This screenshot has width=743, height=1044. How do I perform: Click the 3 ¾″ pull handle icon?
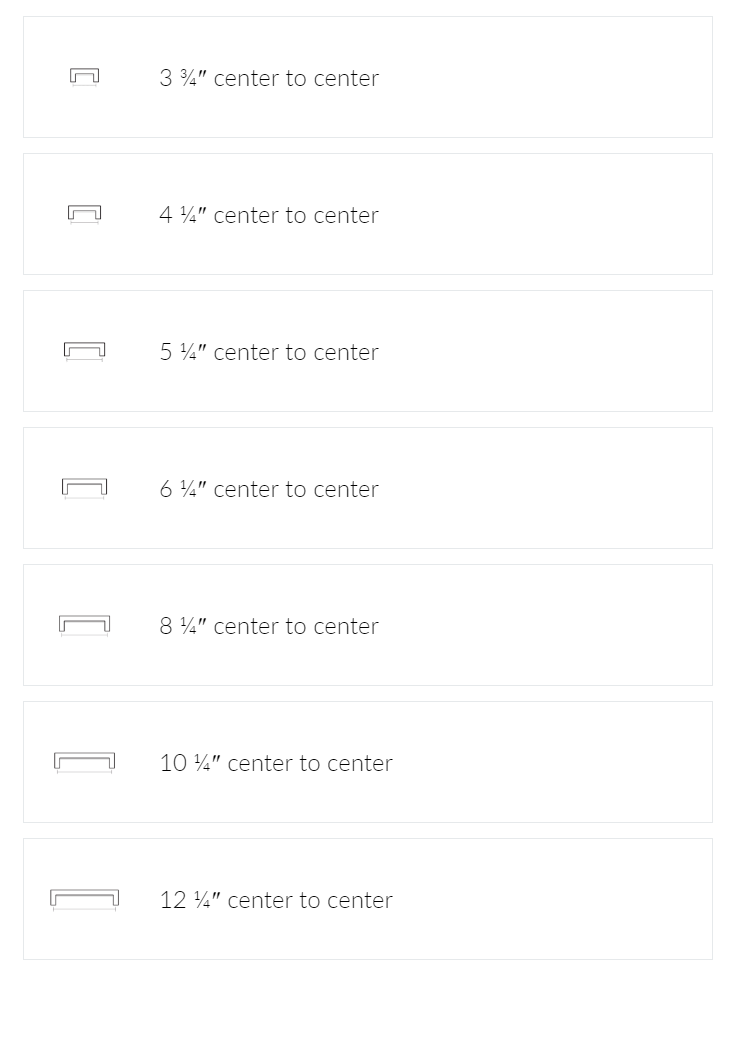85,77
